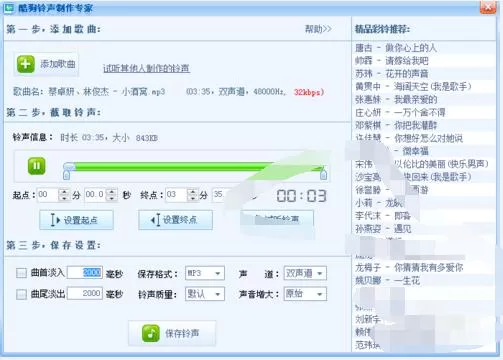This screenshot has height=360, width=503.
Task: Open the 声音增大 原始 dropdown
Action: (x=305, y=294)
